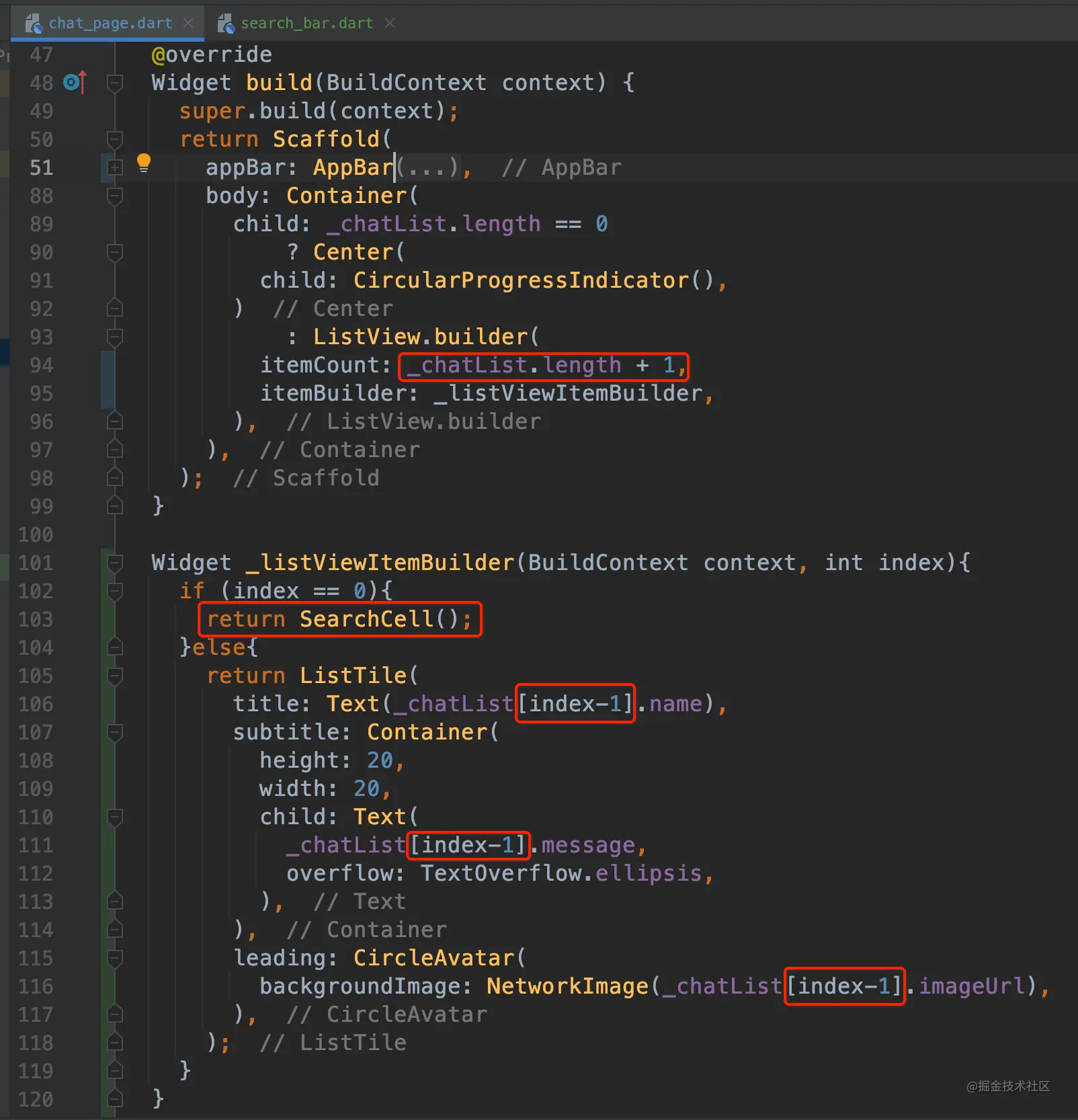Click the folded (...) after AppBar
This screenshot has height=1120, width=1078.
(x=427, y=167)
